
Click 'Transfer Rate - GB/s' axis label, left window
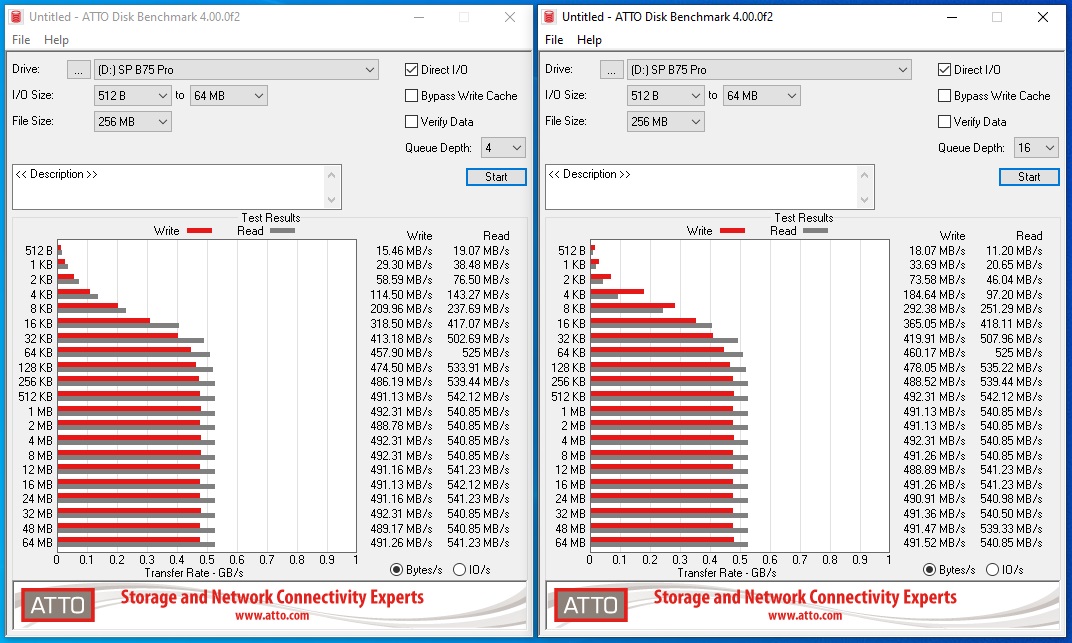click(x=194, y=573)
